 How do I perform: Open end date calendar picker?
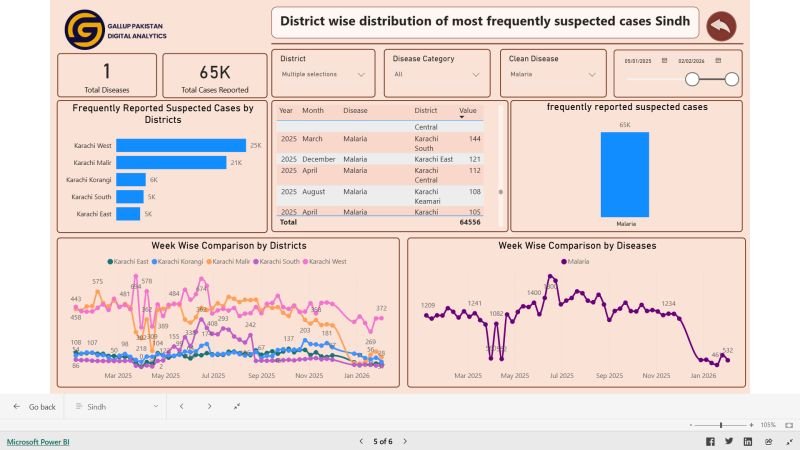pyautogui.click(x=690, y=62)
